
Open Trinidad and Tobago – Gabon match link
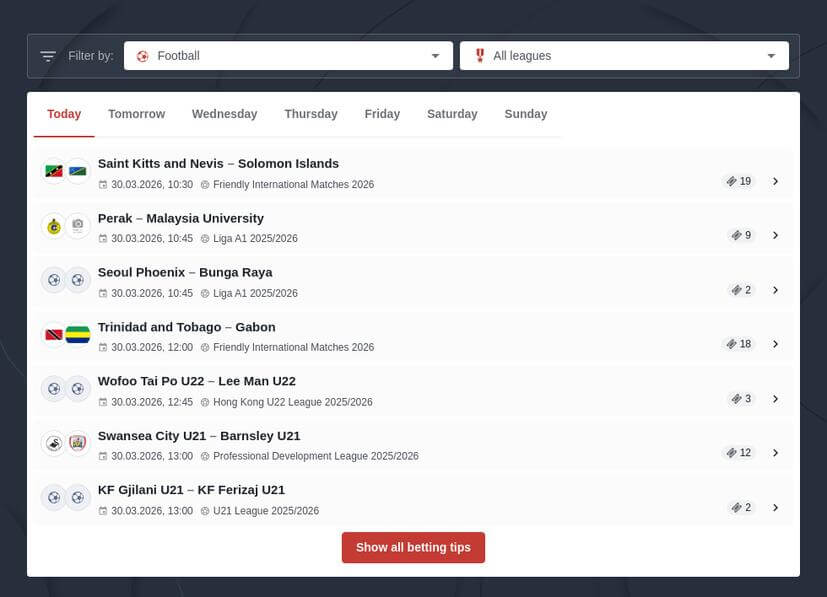(x=186, y=327)
